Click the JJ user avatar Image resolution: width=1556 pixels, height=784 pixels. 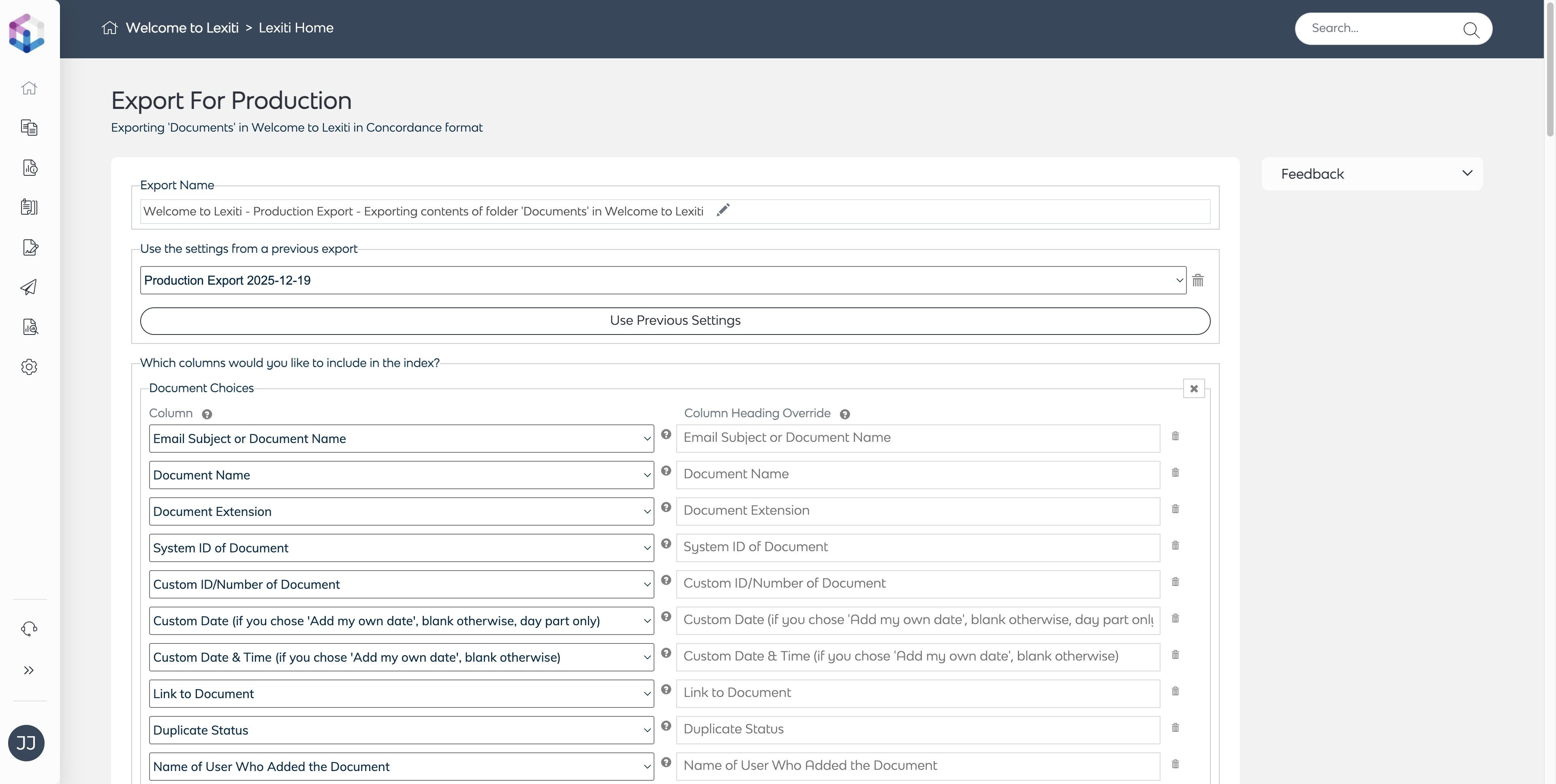[26, 743]
